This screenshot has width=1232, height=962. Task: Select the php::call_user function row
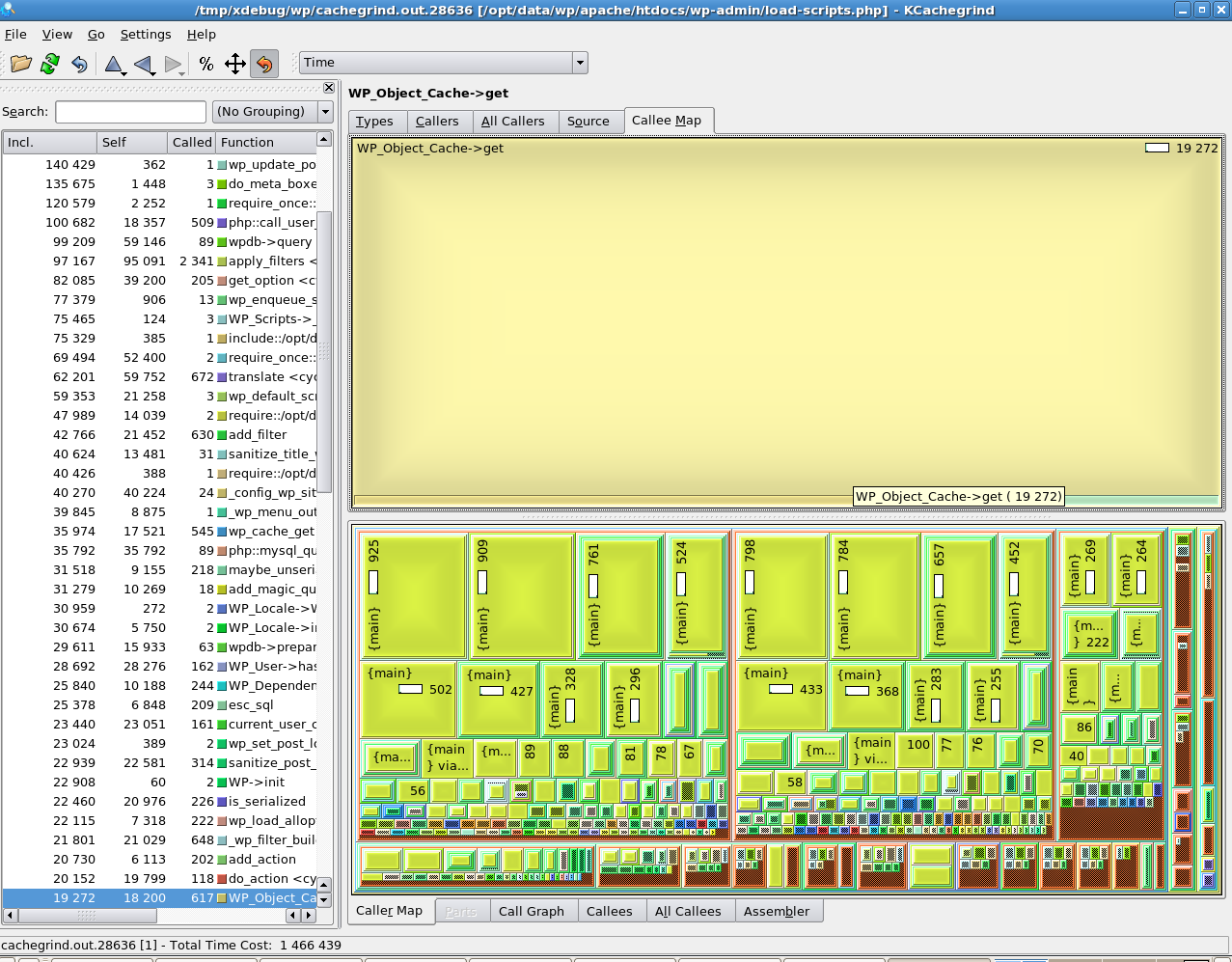point(160,223)
